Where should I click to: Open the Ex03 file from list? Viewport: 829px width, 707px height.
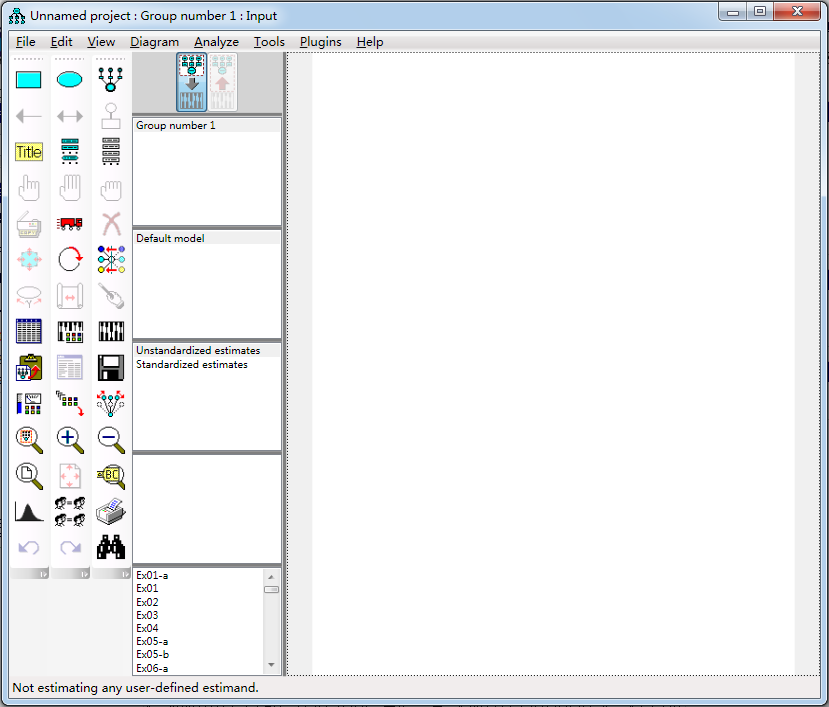click(x=148, y=615)
